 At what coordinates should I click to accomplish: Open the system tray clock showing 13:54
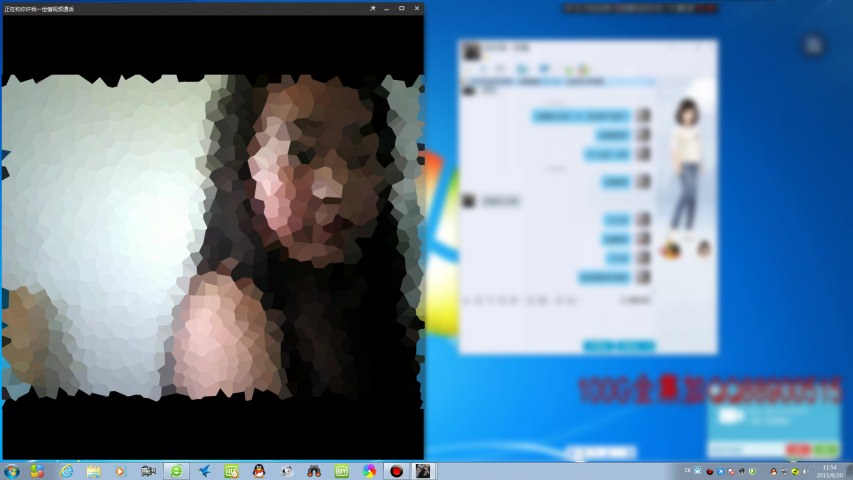pyautogui.click(x=829, y=471)
